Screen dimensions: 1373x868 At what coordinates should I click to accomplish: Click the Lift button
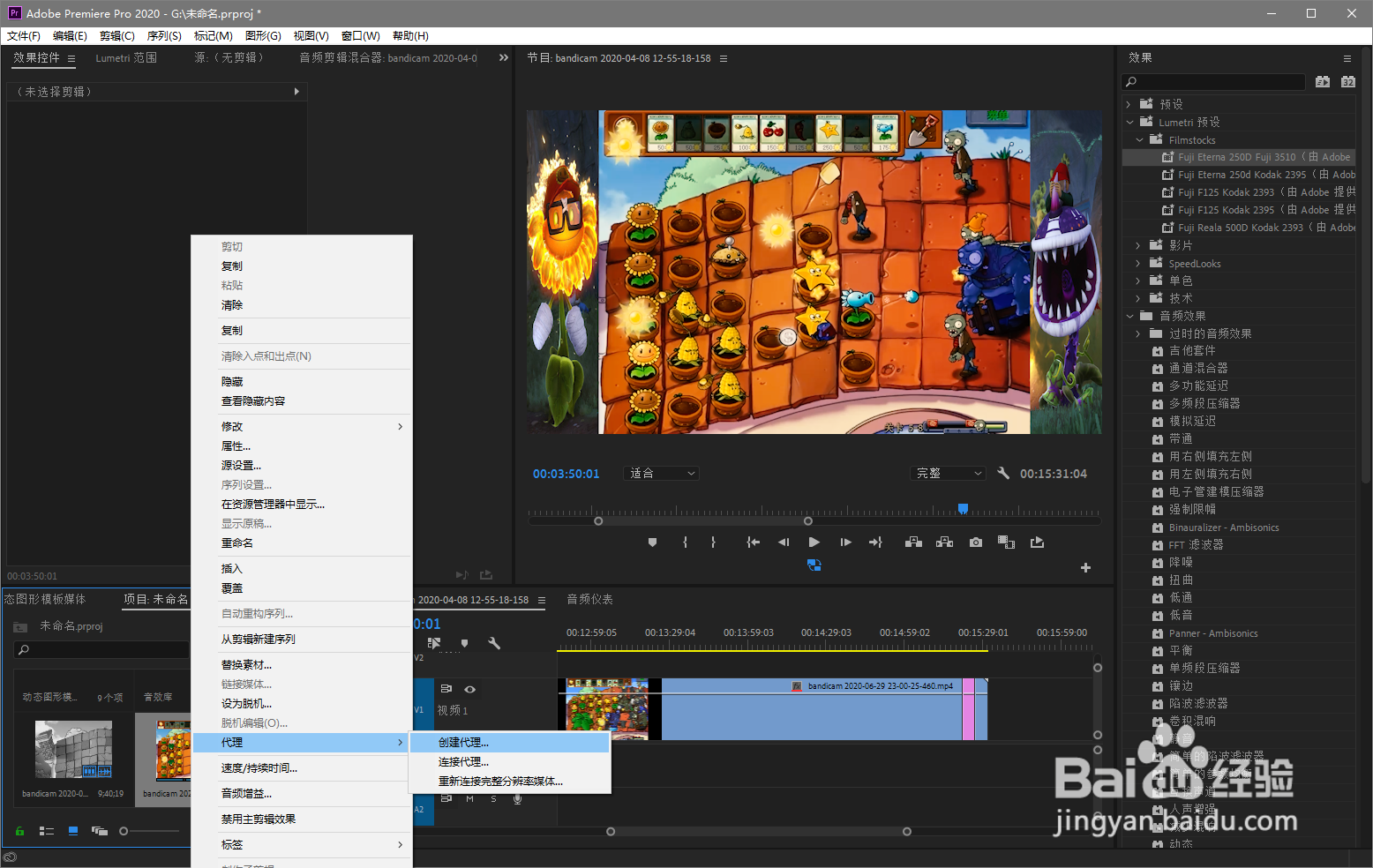913,542
